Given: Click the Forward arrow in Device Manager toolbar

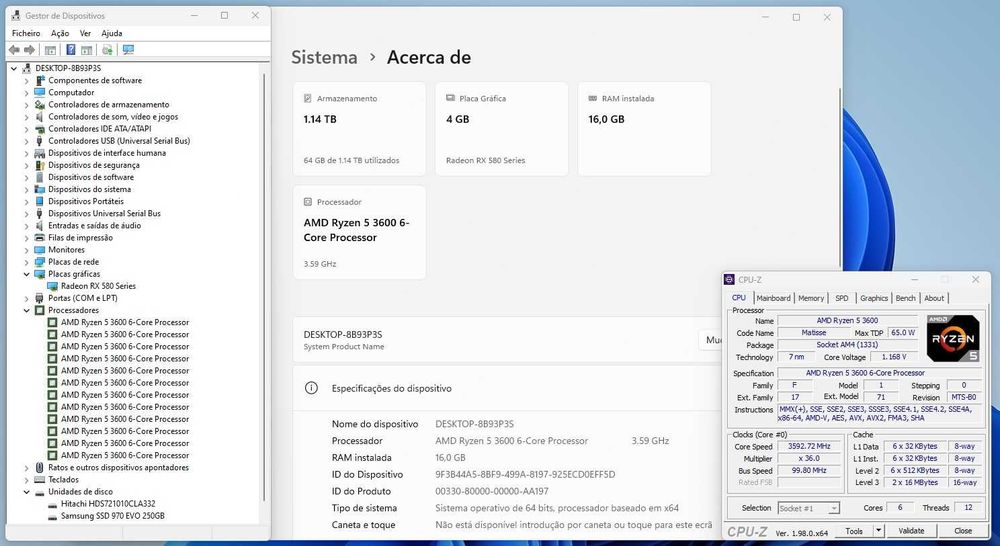Looking at the screenshot, I should pyautogui.click(x=29, y=50).
